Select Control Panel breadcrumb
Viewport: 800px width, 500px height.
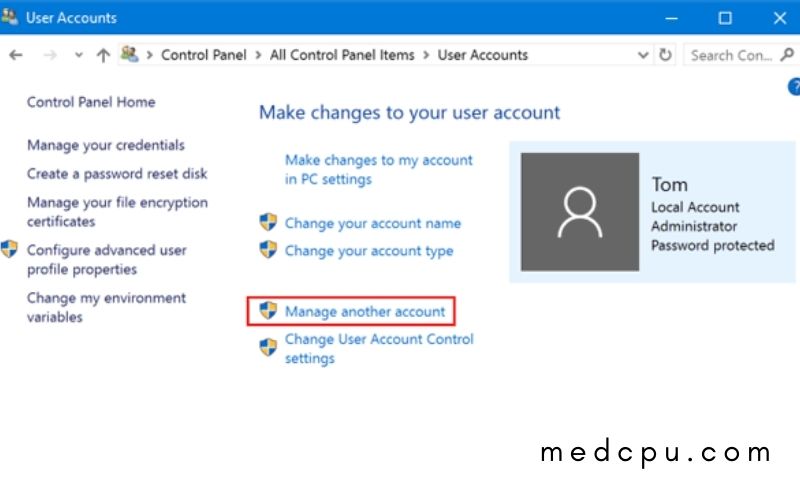coord(204,55)
